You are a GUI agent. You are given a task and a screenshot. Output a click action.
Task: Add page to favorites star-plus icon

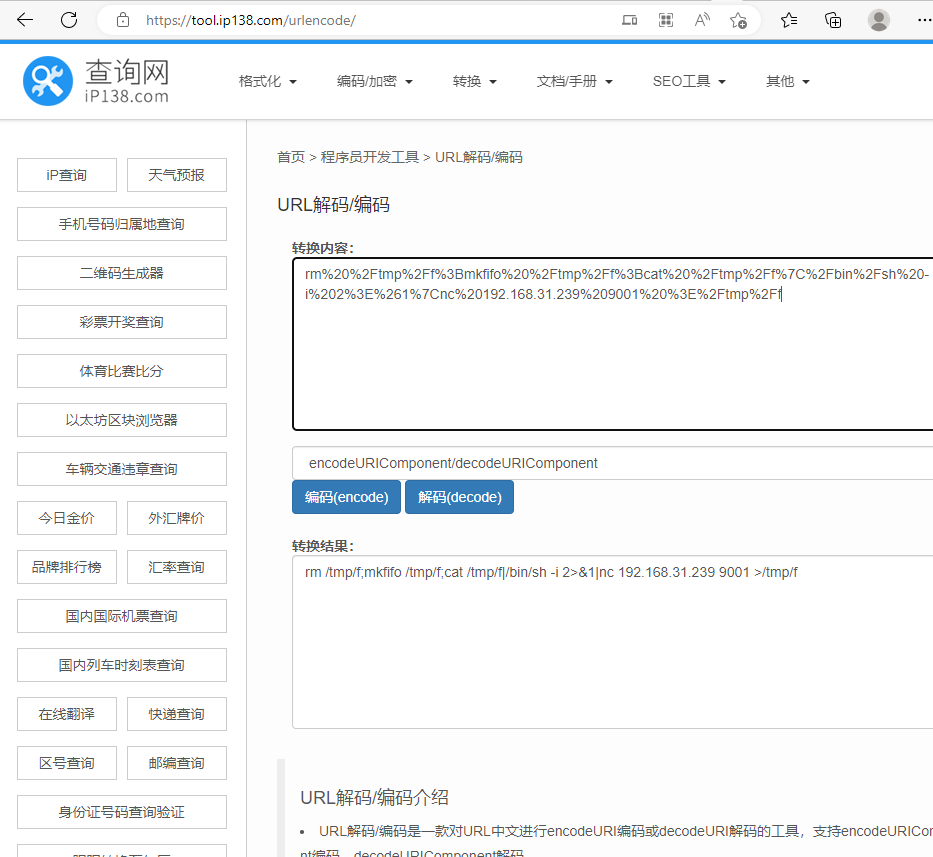click(x=738, y=20)
